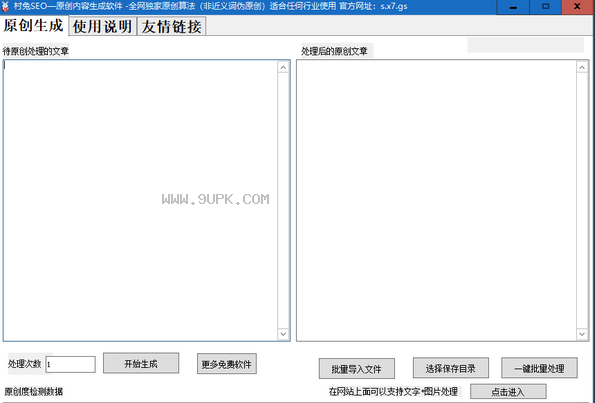Maximize the 村兔SEO window
The image size is (595, 403).
546,6
